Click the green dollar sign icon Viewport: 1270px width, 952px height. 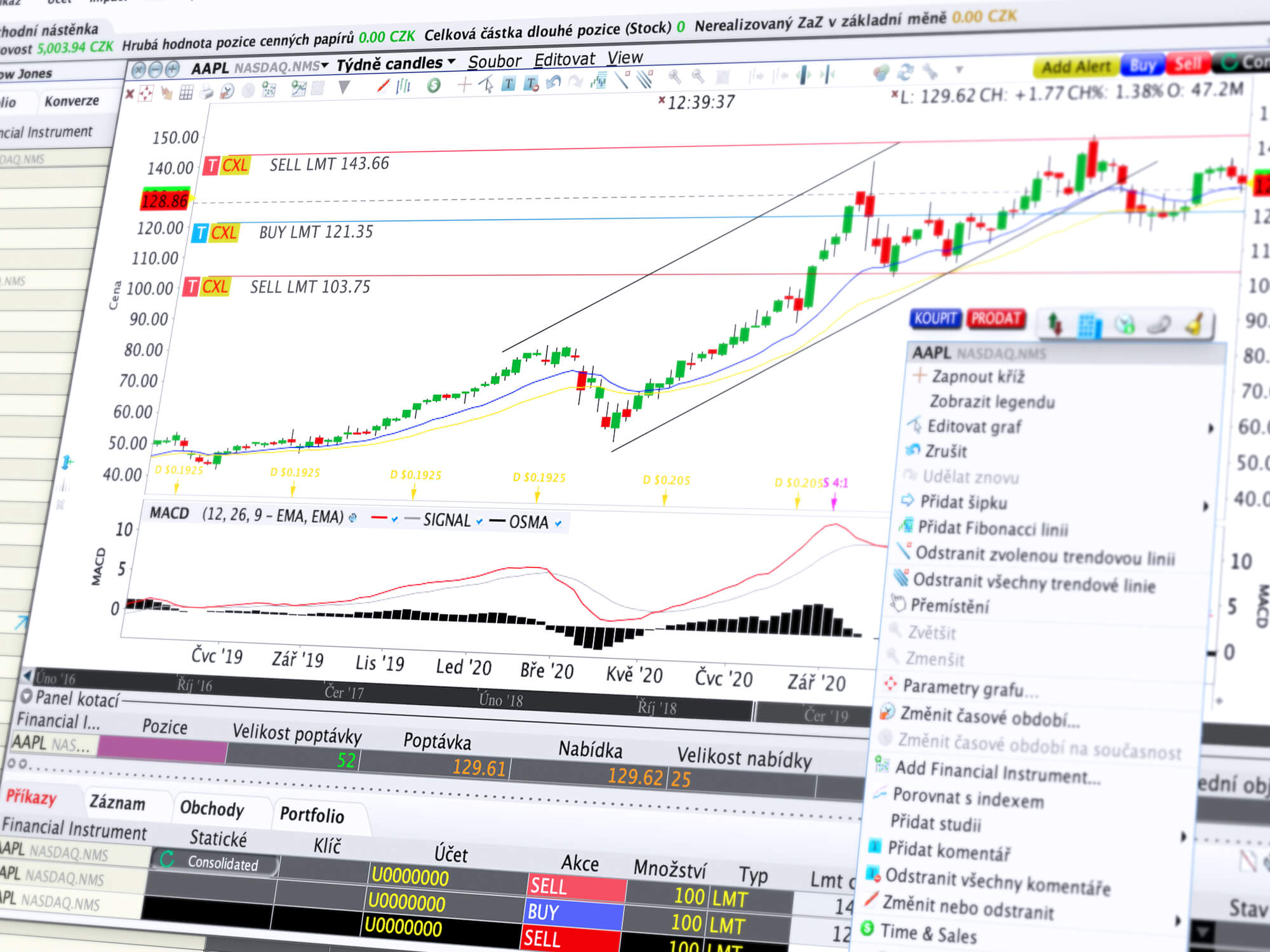pyautogui.click(x=434, y=84)
